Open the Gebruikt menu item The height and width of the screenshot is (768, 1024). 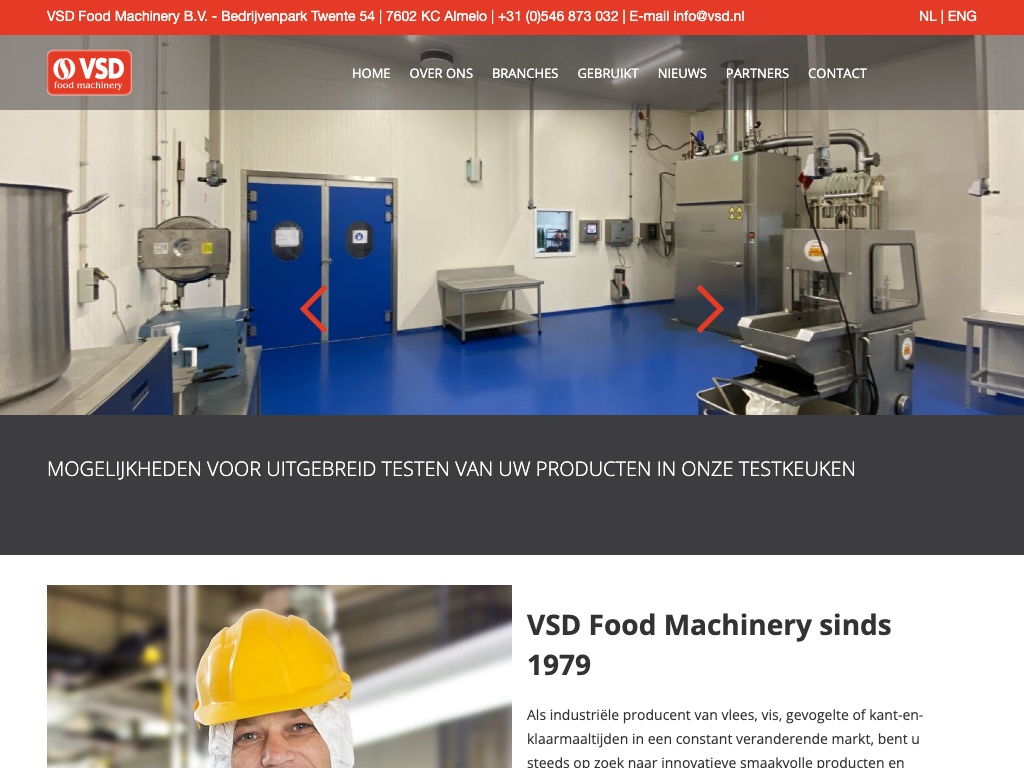[608, 73]
